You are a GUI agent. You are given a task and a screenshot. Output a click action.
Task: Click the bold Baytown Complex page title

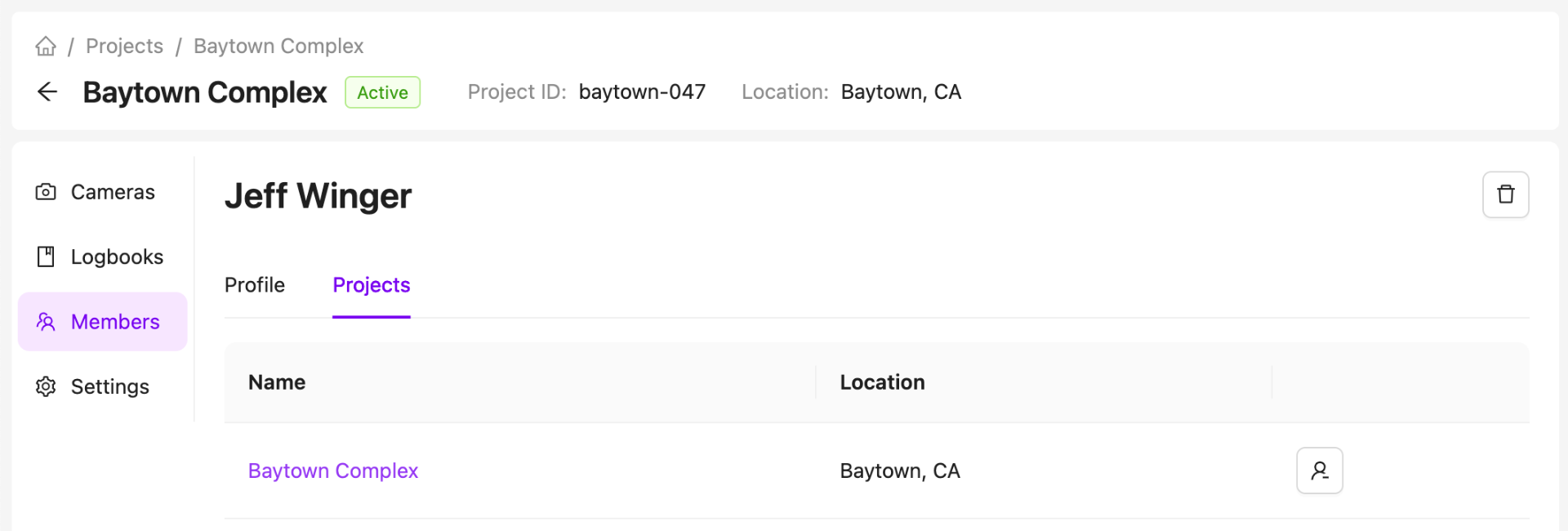pos(205,92)
